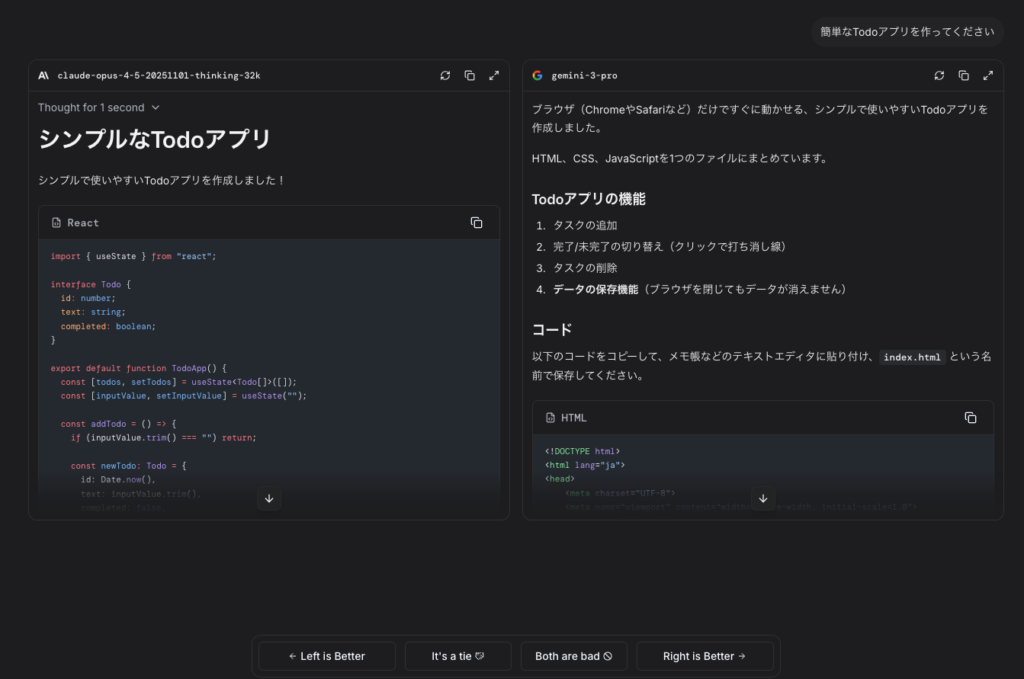Expand the gemini-3-pro panel to fullscreen

point(988,75)
